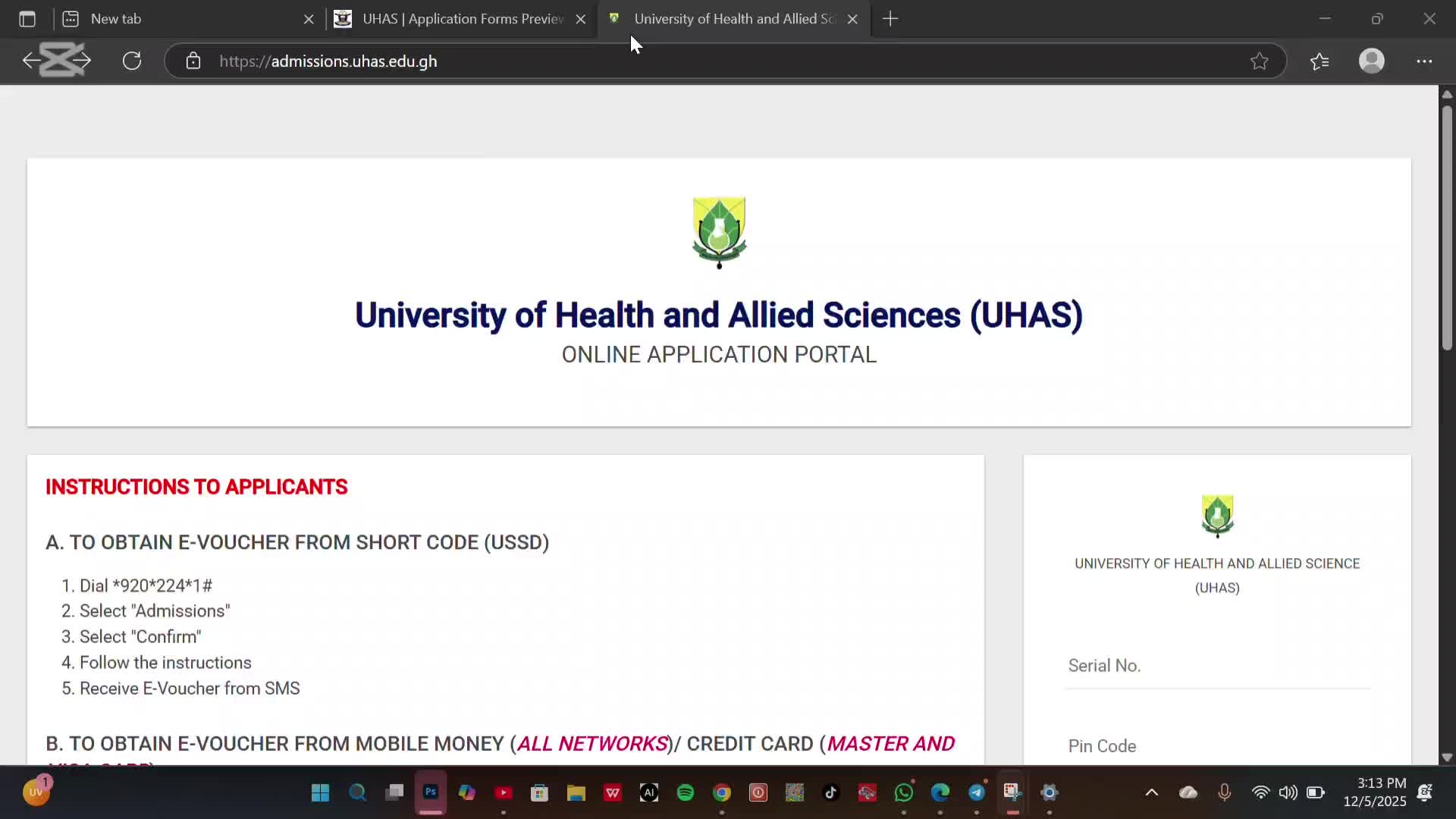Open the notifications bell icon
The image size is (1456, 819).
(x=1424, y=792)
